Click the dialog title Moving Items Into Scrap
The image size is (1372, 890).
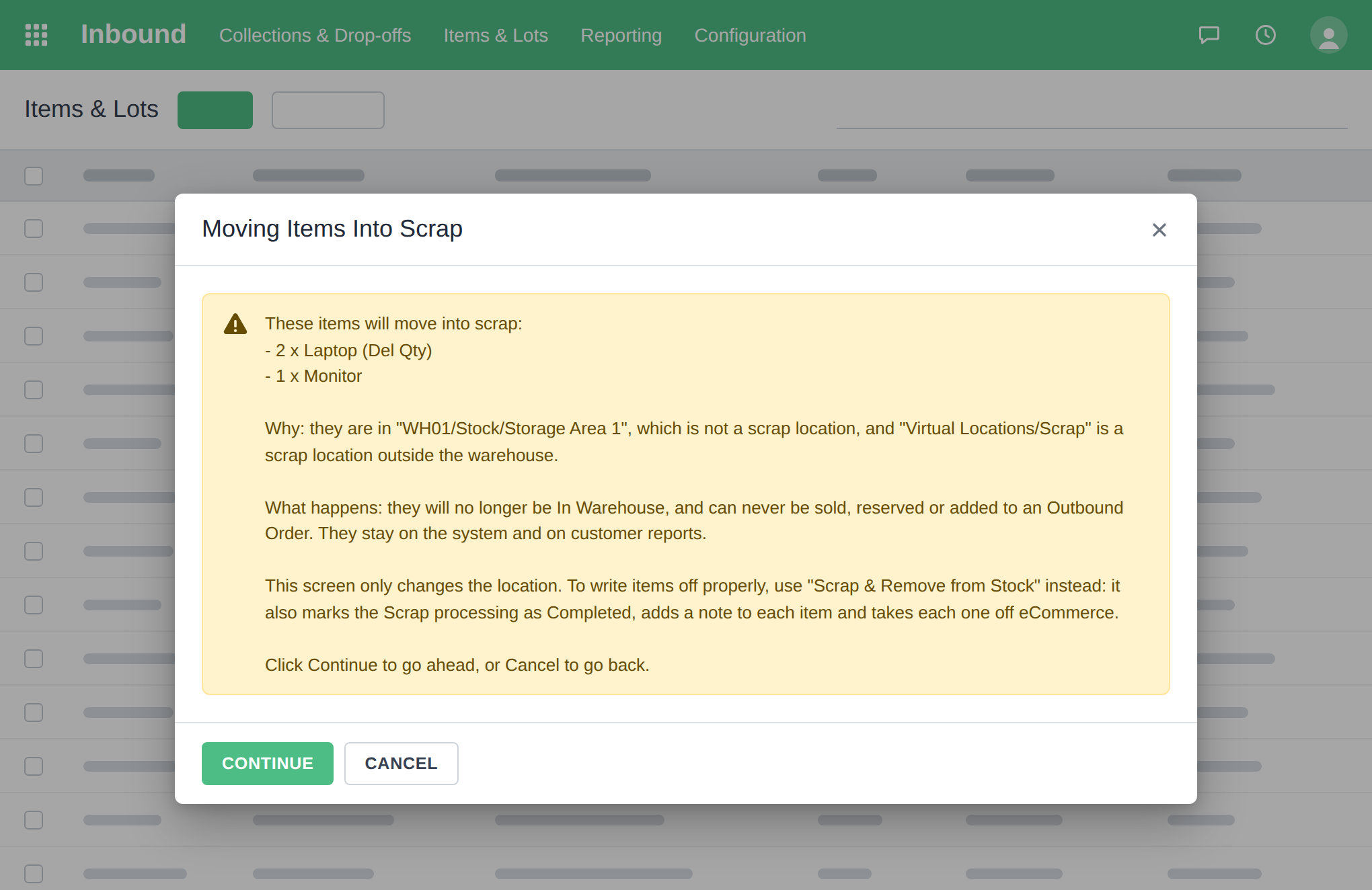[x=332, y=229]
